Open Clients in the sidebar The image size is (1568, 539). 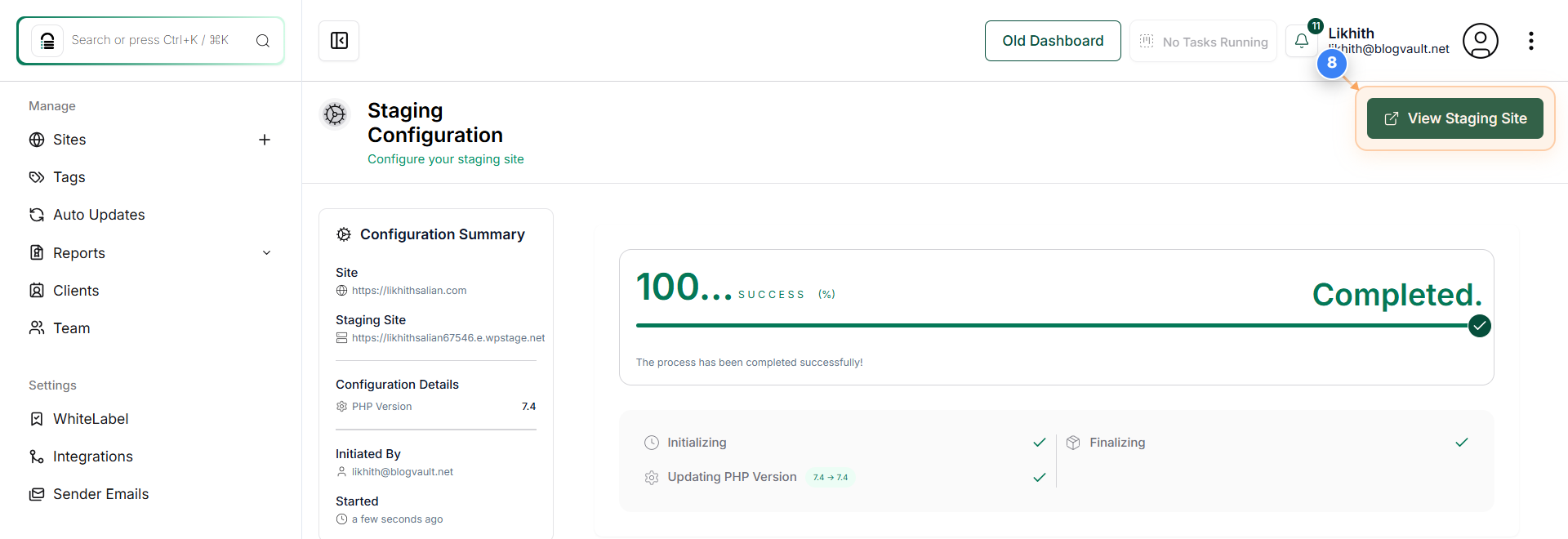coord(76,291)
